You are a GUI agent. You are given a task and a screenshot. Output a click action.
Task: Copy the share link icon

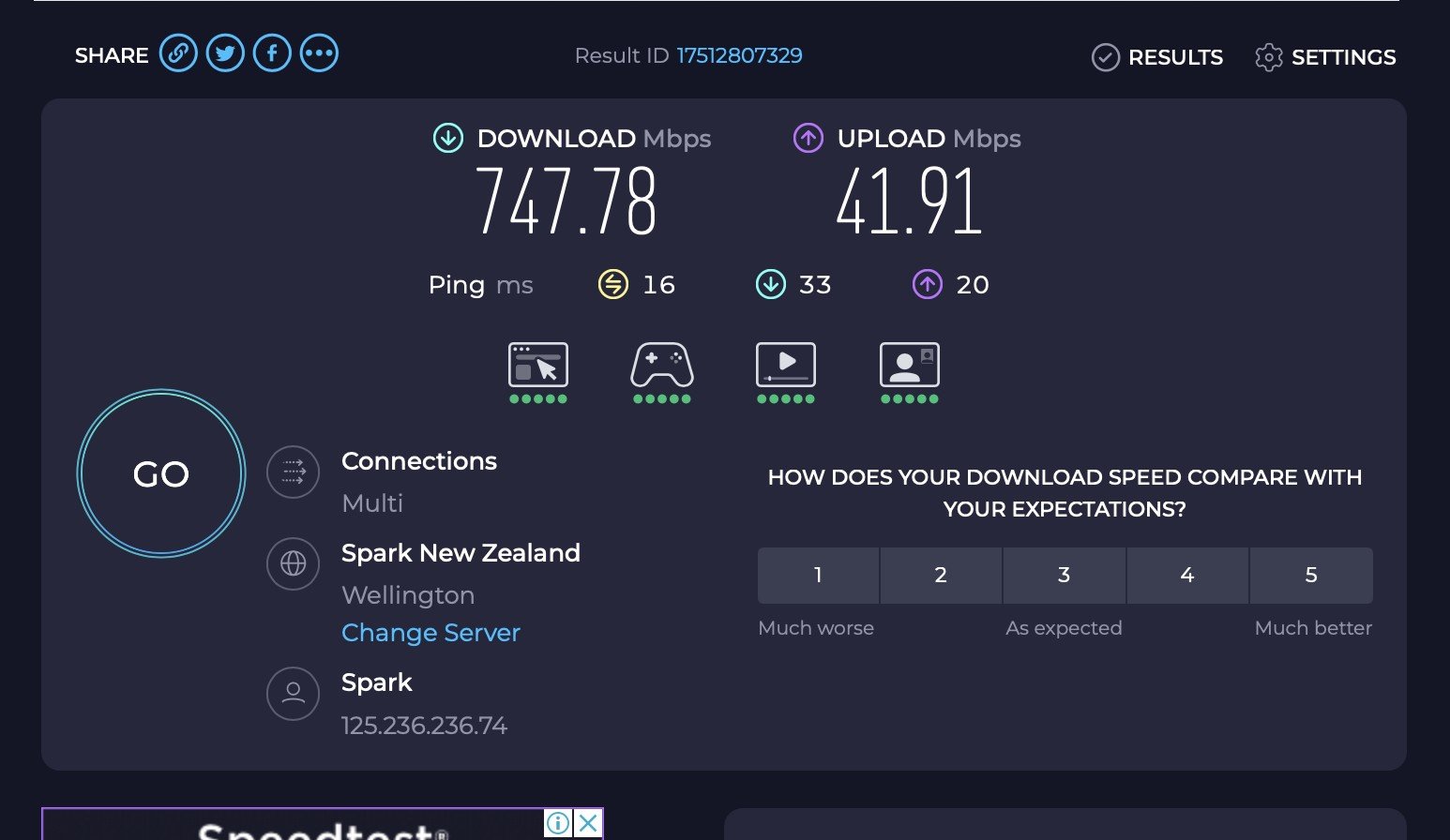coord(178,53)
